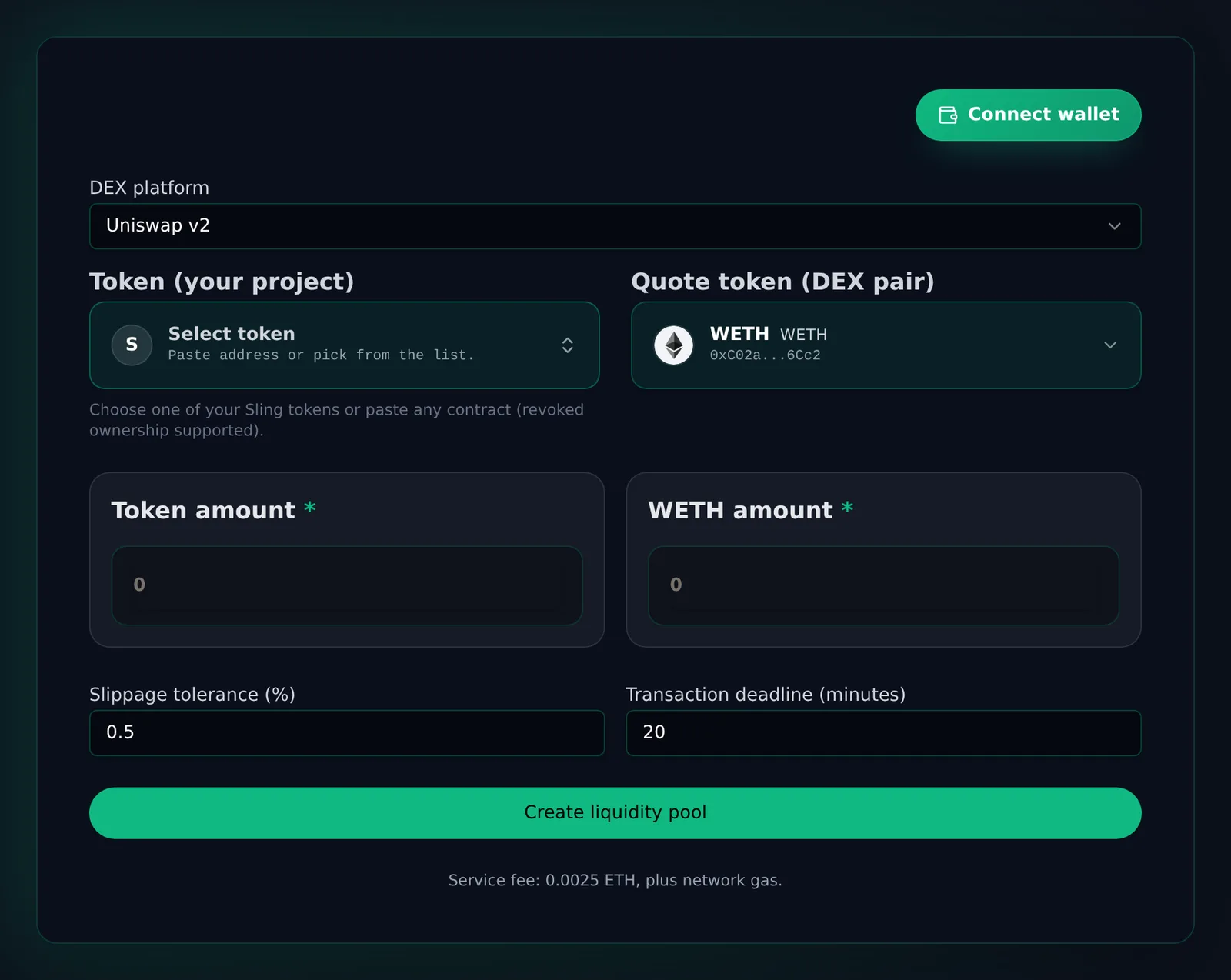Click the Slippage tolerance field showing 0.5
Image resolution: width=1231 pixels, height=980 pixels.
coord(347,733)
